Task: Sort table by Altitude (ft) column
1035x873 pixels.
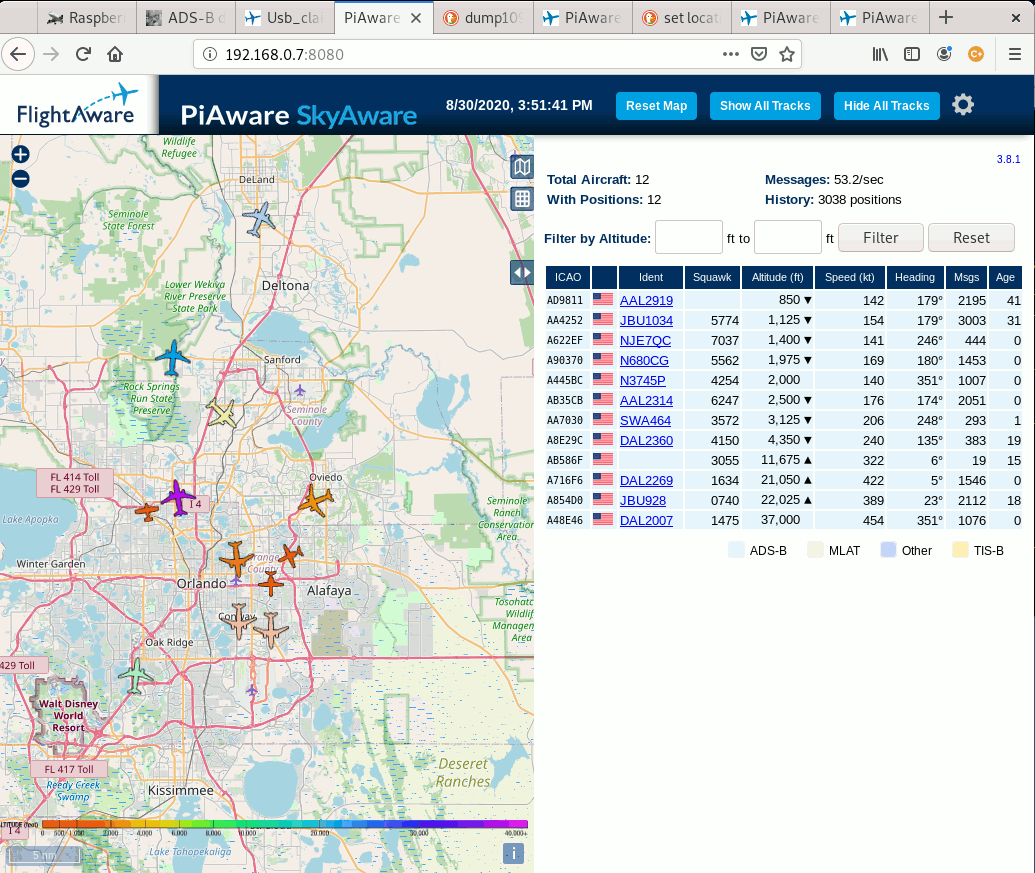Action: 777,277
